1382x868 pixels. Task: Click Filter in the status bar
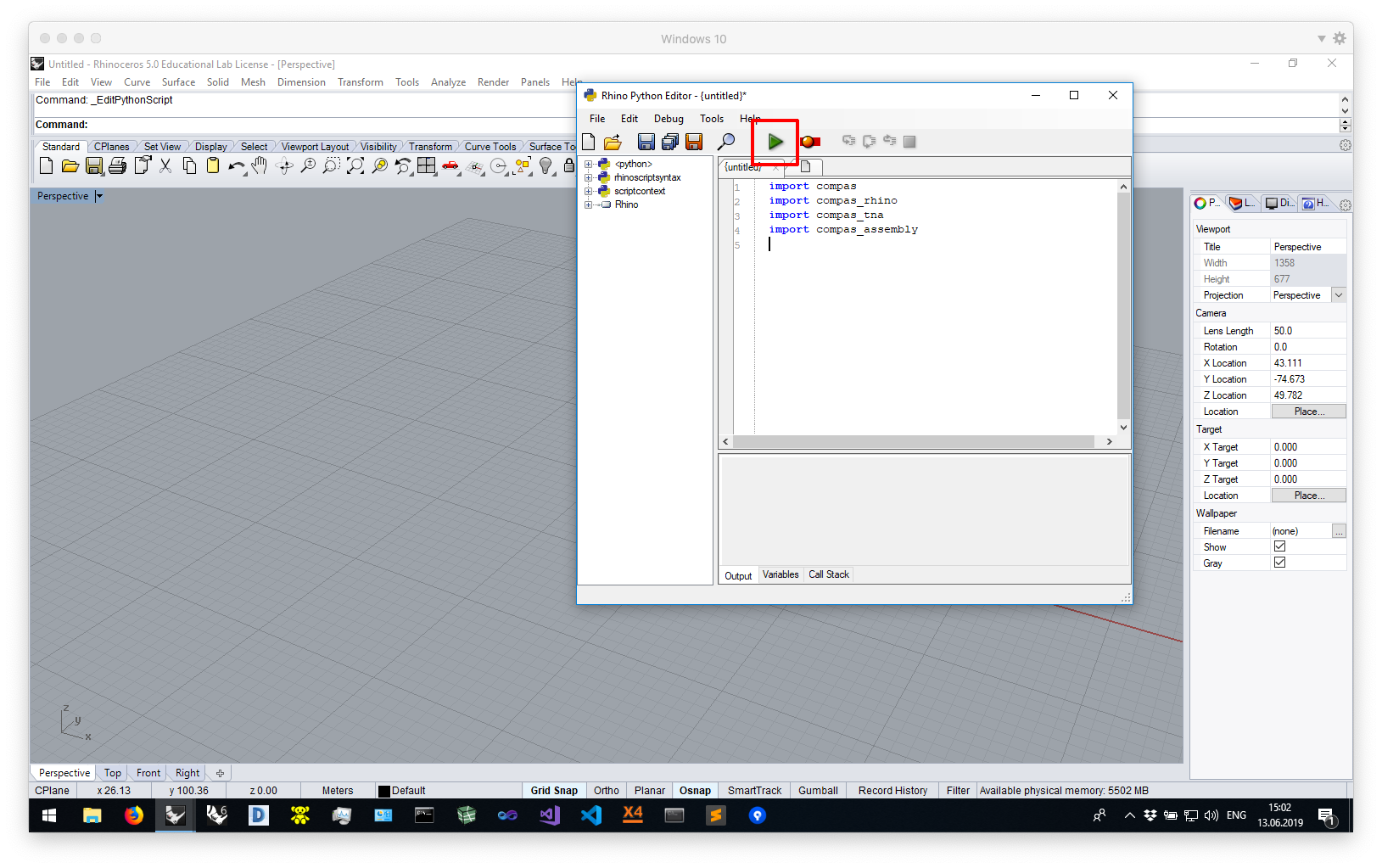tap(958, 790)
